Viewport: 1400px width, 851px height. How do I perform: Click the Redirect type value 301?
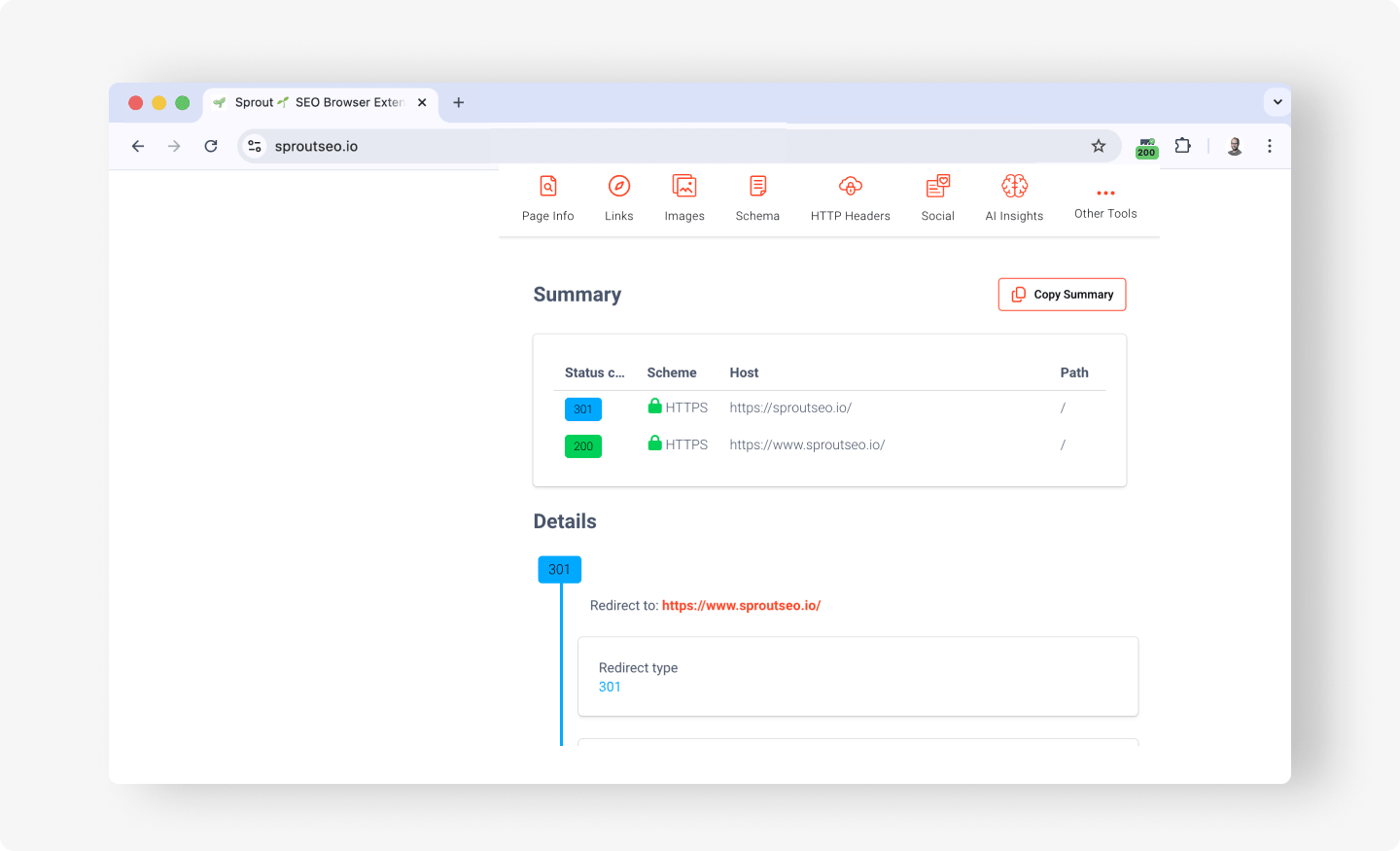[x=610, y=687]
